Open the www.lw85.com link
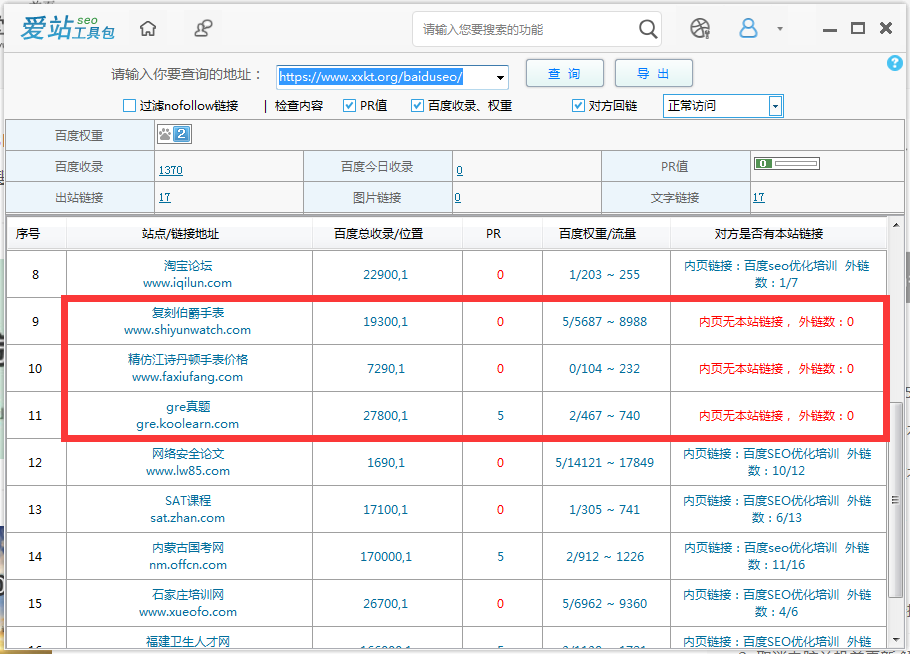The height and width of the screenshot is (654, 910). click(187, 471)
